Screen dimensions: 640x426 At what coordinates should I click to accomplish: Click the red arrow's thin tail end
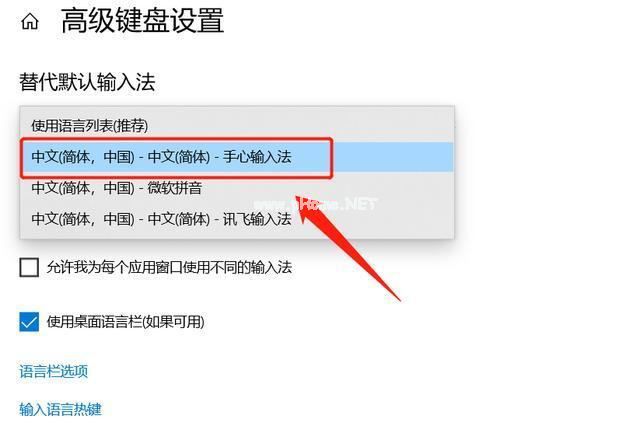click(398, 299)
